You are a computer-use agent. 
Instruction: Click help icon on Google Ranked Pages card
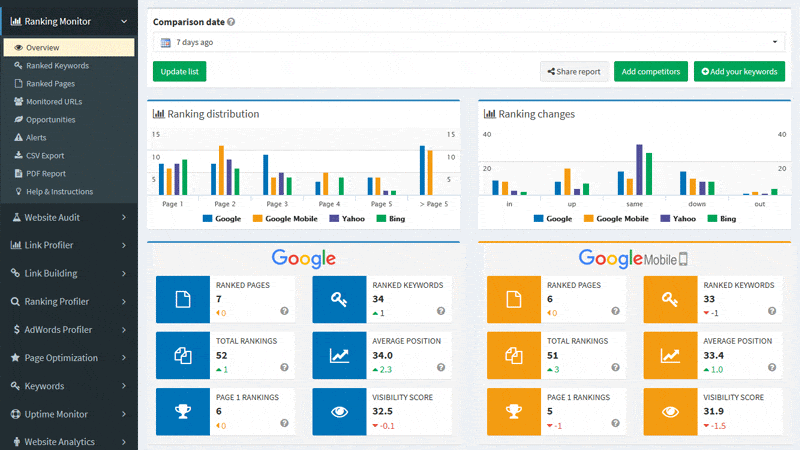[284, 311]
